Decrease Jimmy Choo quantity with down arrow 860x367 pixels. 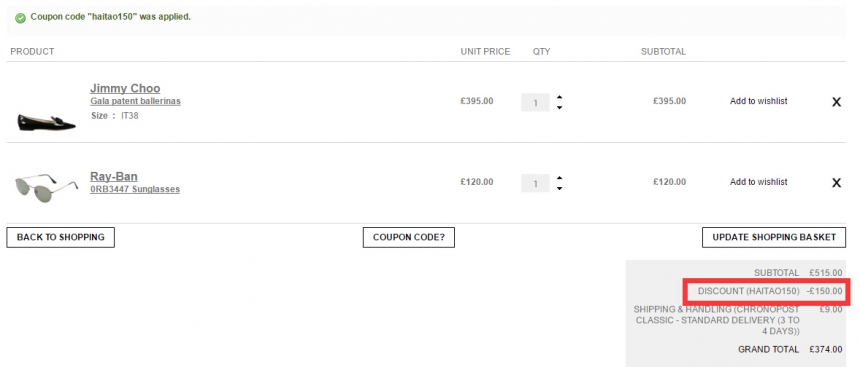[559, 108]
